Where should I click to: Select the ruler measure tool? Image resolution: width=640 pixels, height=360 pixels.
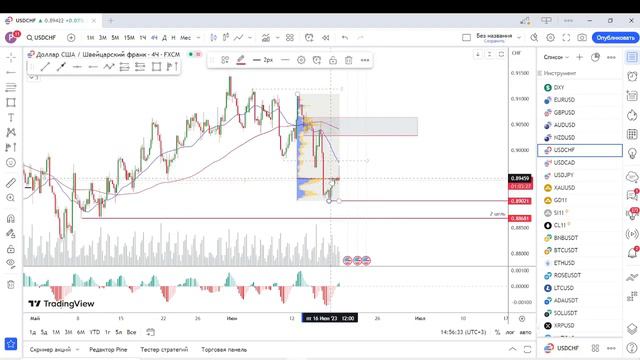coord(11,183)
